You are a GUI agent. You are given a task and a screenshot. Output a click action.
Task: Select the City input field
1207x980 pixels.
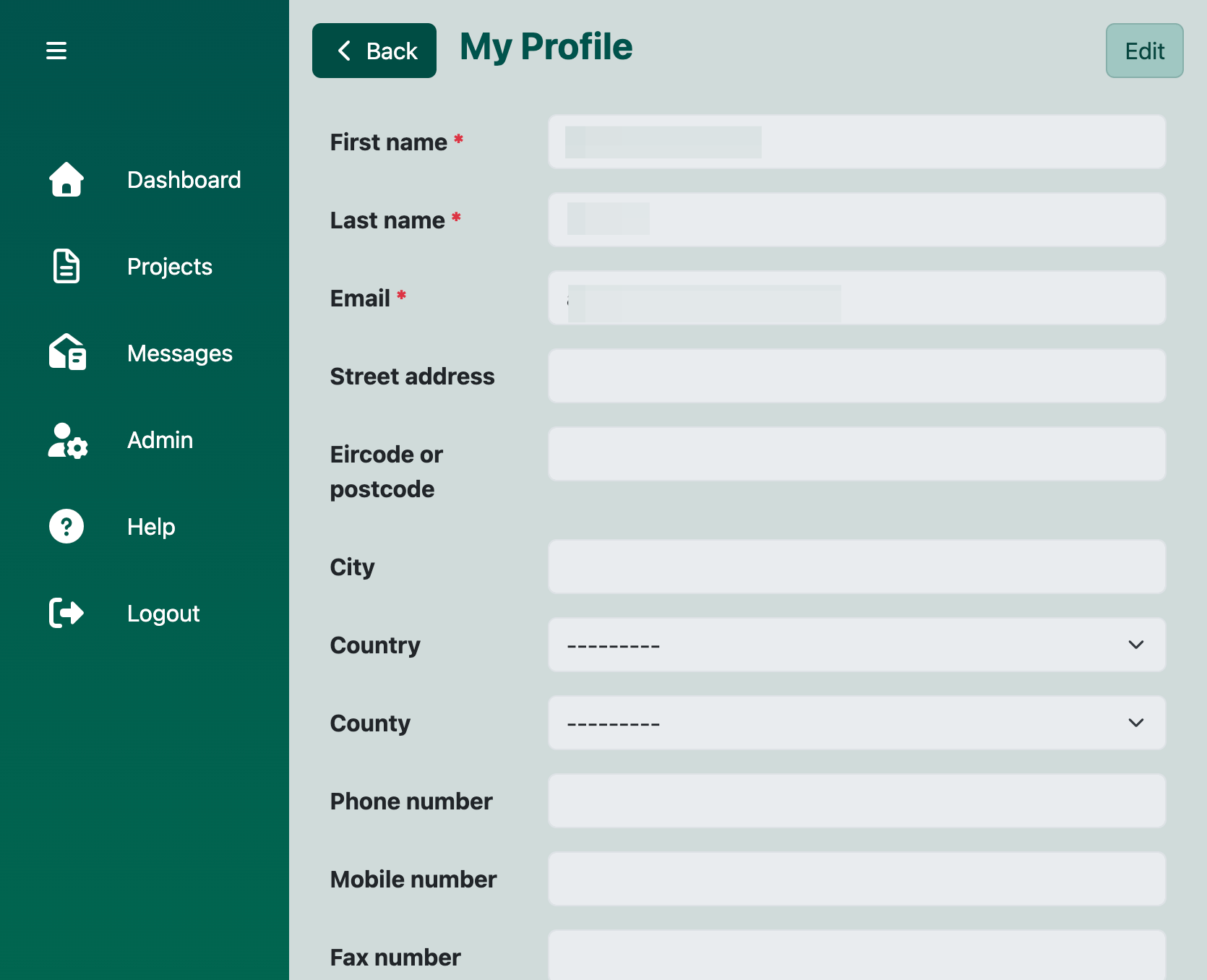tap(857, 567)
